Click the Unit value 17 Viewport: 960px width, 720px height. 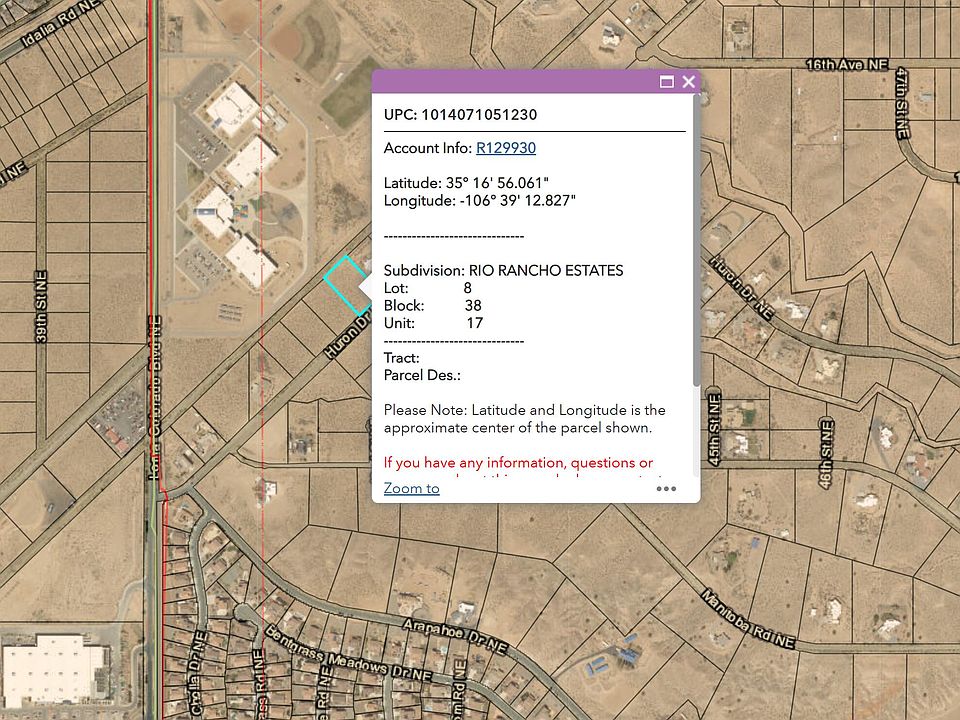pos(475,323)
